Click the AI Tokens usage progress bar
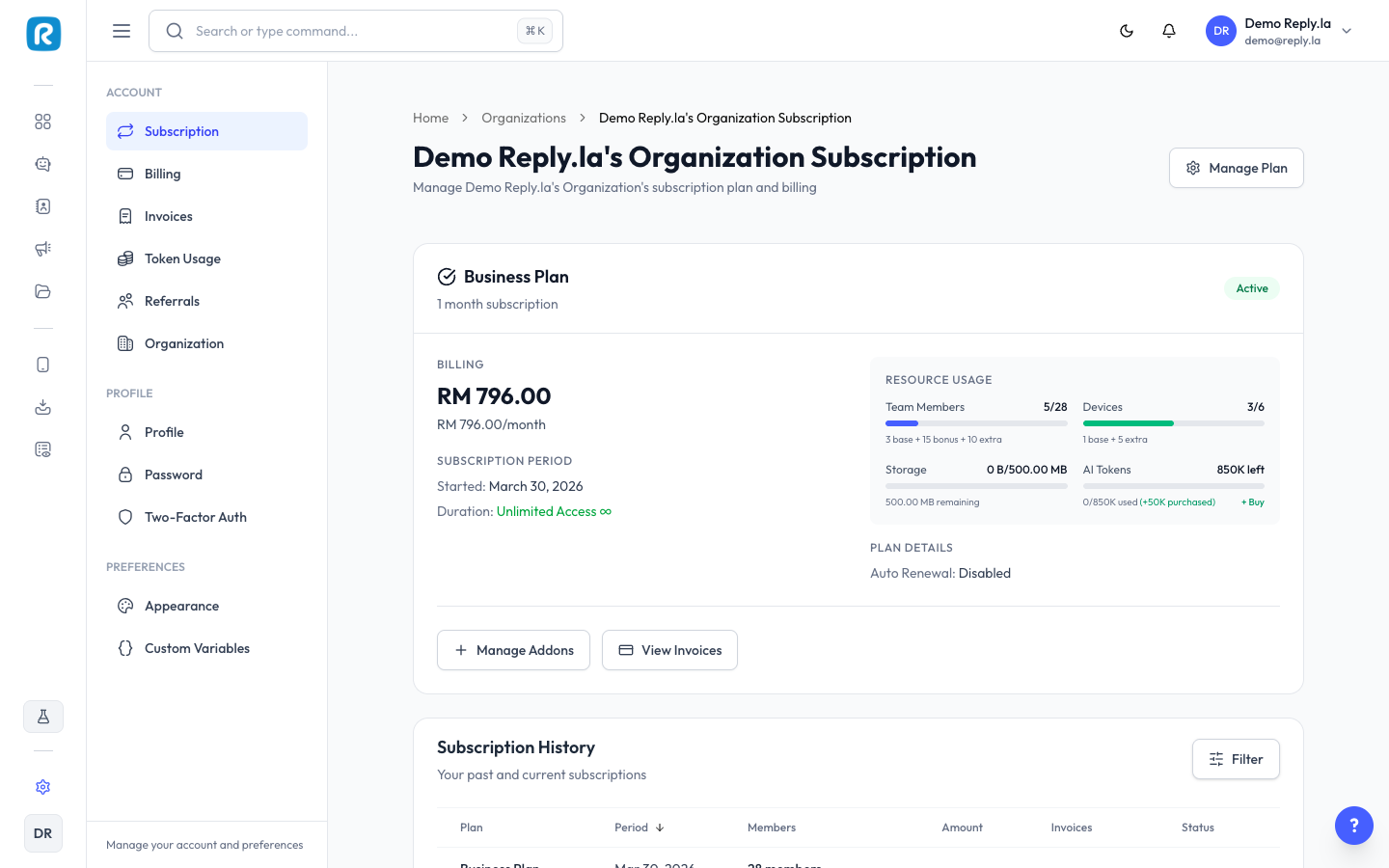The image size is (1389, 868). pyautogui.click(x=1173, y=486)
